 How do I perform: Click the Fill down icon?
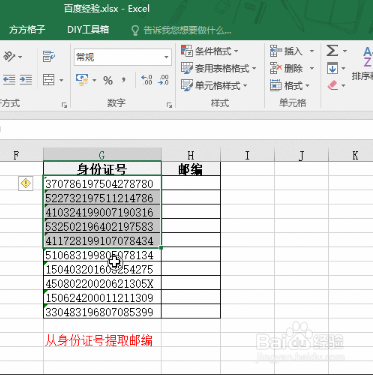332,68
